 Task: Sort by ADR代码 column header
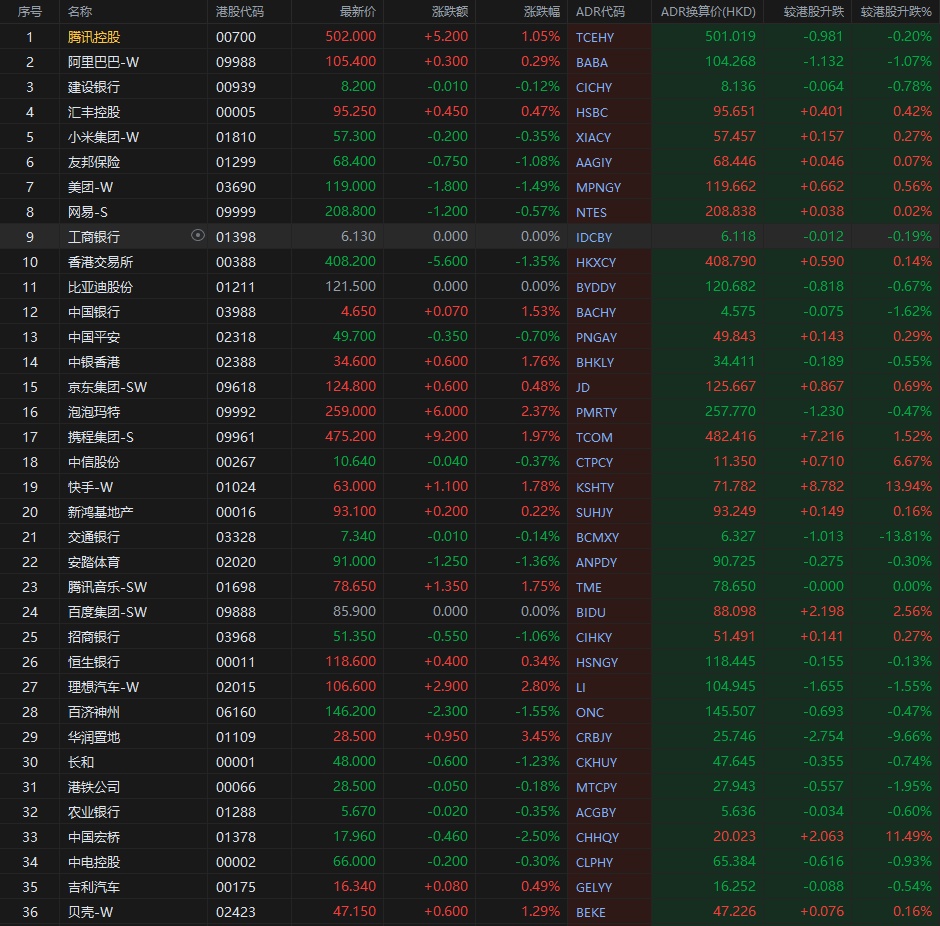[x=600, y=11]
